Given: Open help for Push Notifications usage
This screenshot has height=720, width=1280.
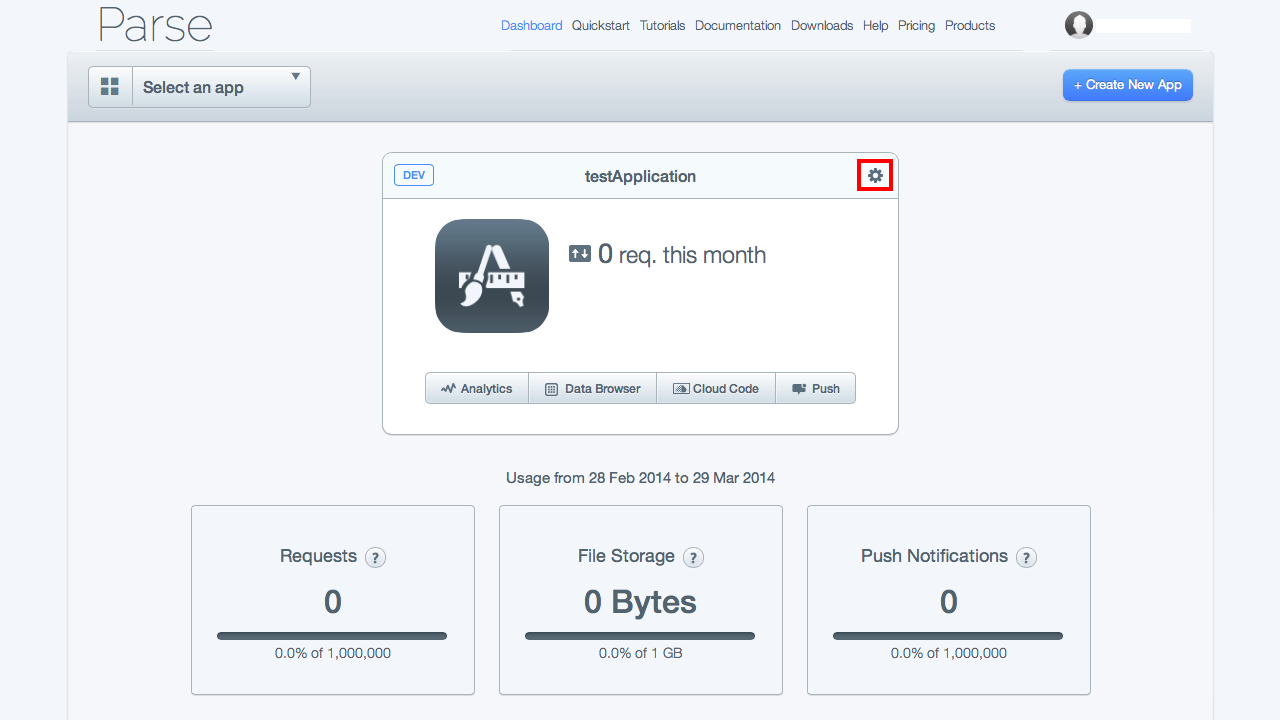Looking at the screenshot, I should point(1026,558).
